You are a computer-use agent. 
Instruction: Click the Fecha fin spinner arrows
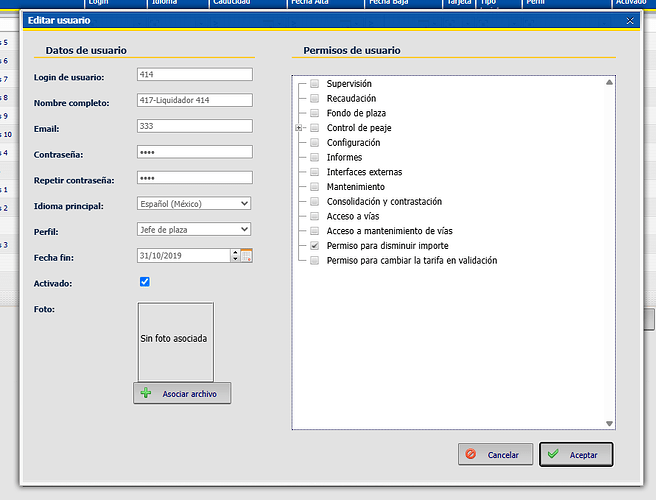coord(235,256)
